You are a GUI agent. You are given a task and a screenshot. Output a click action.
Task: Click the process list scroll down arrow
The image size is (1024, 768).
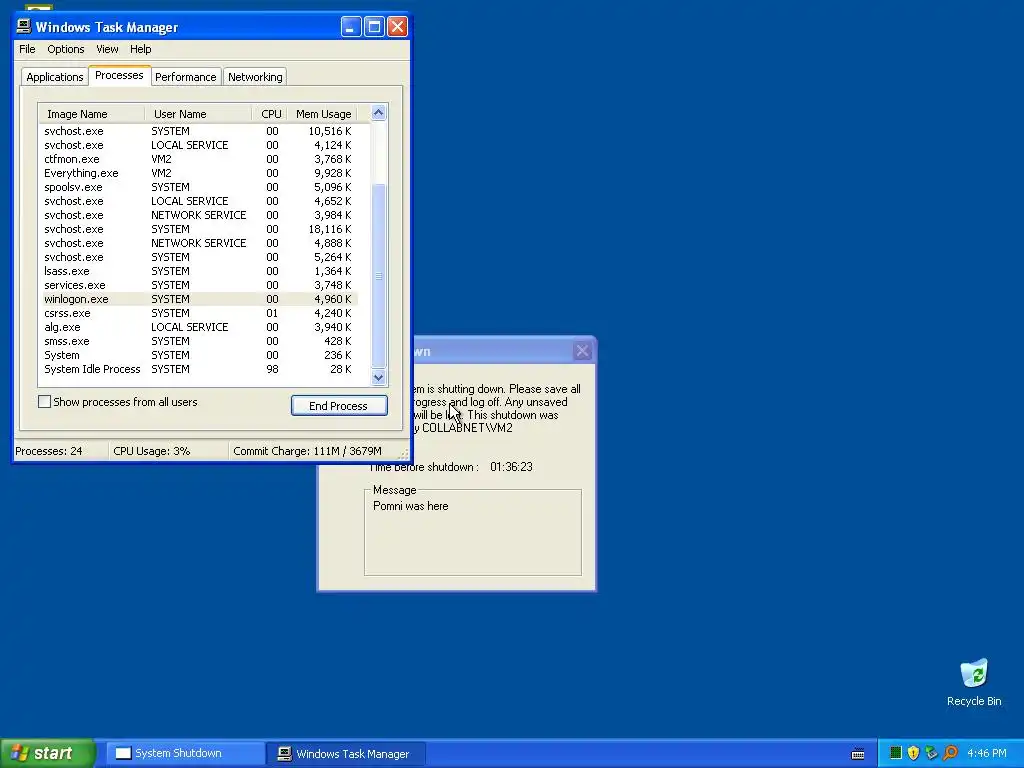point(378,377)
